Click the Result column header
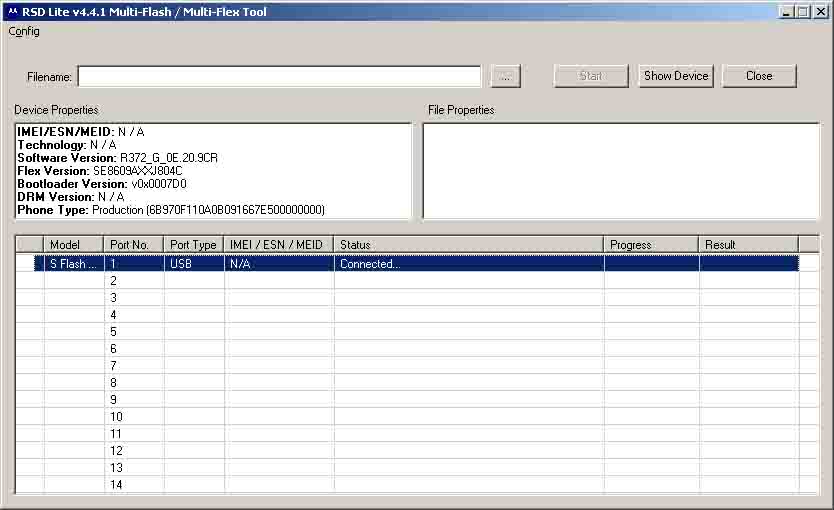Viewport: 834px width, 510px height. (748, 245)
